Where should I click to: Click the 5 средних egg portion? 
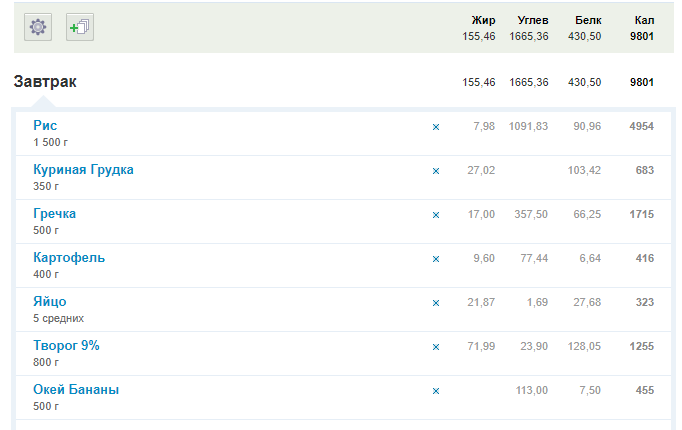[58, 318]
